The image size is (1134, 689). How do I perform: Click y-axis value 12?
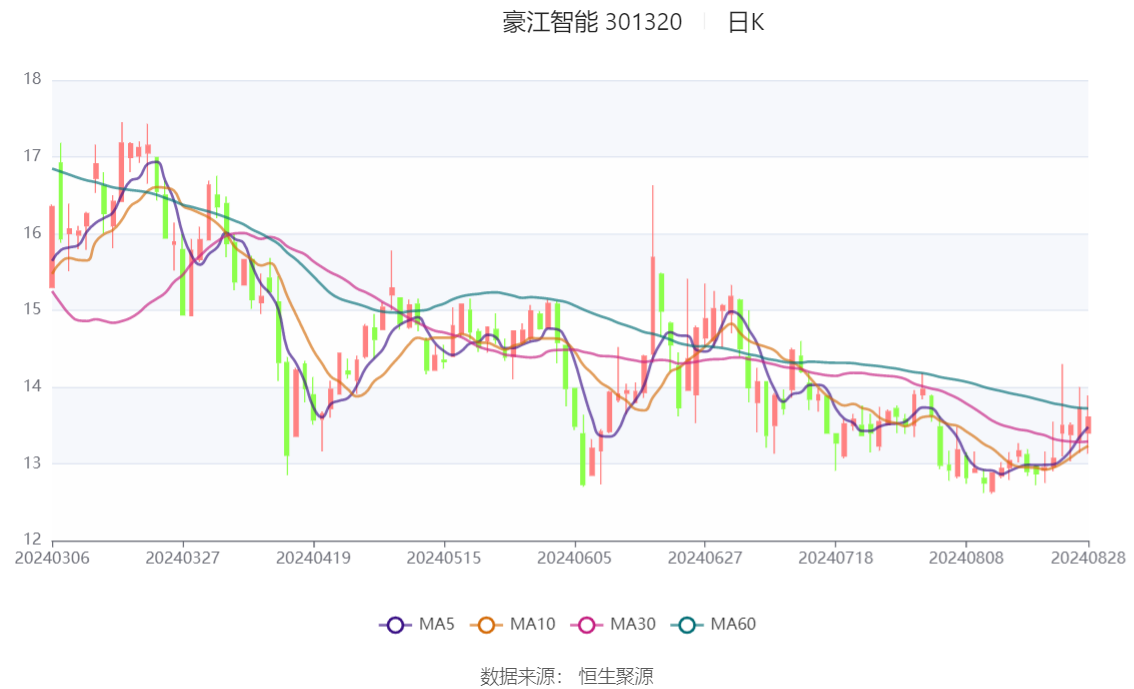coord(32,539)
